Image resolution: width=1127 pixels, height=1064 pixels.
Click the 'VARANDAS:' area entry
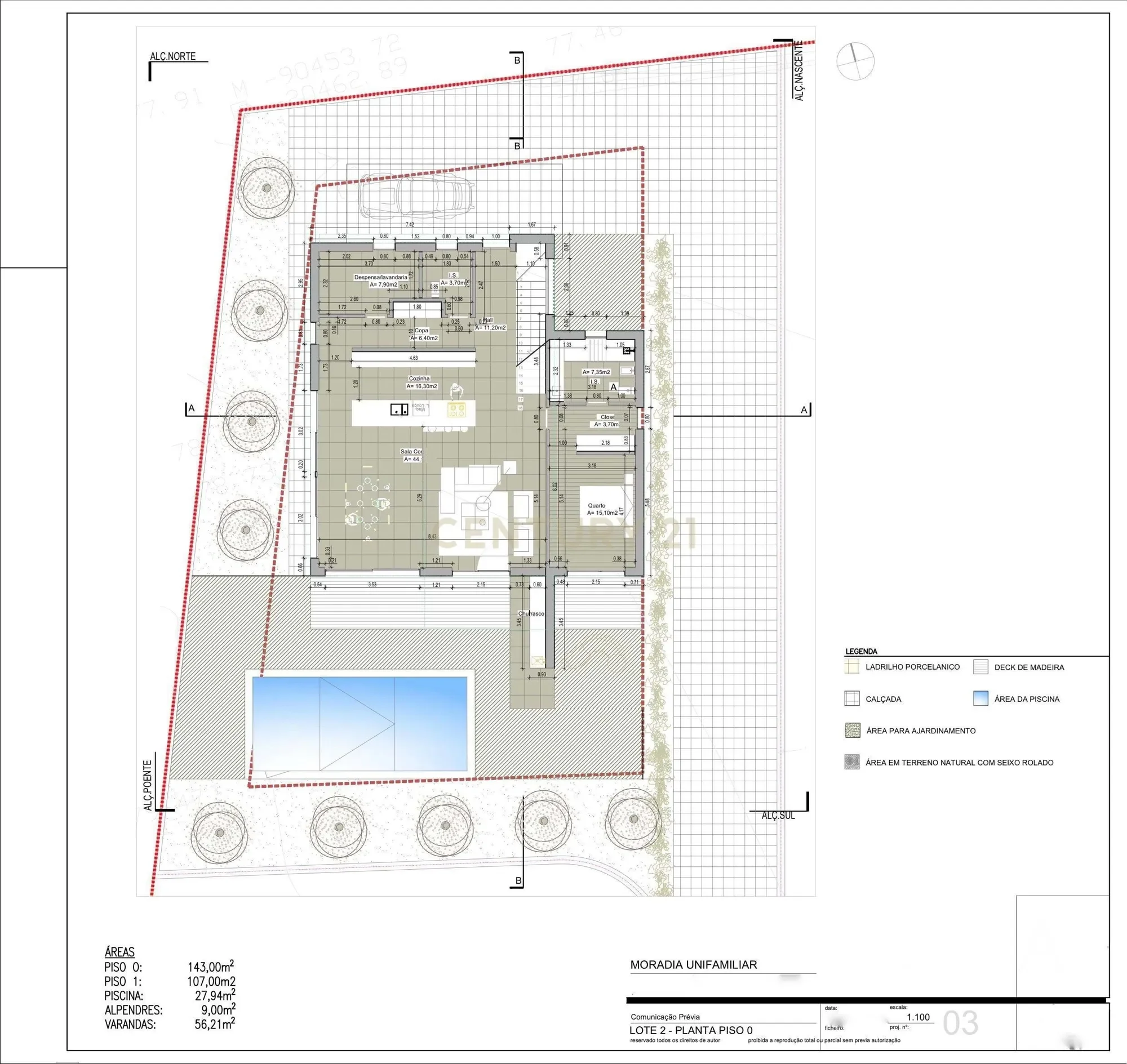click(x=169, y=1025)
